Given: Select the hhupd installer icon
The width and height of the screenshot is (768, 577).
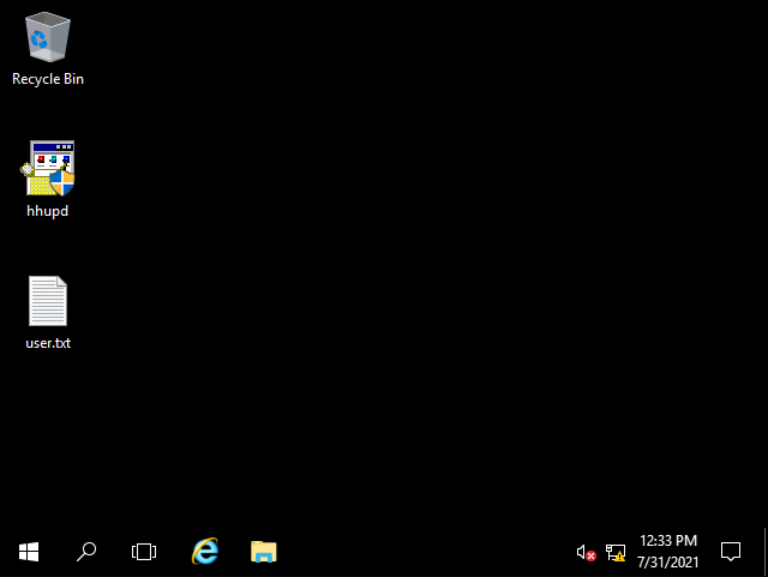Looking at the screenshot, I should click(48, 168).
